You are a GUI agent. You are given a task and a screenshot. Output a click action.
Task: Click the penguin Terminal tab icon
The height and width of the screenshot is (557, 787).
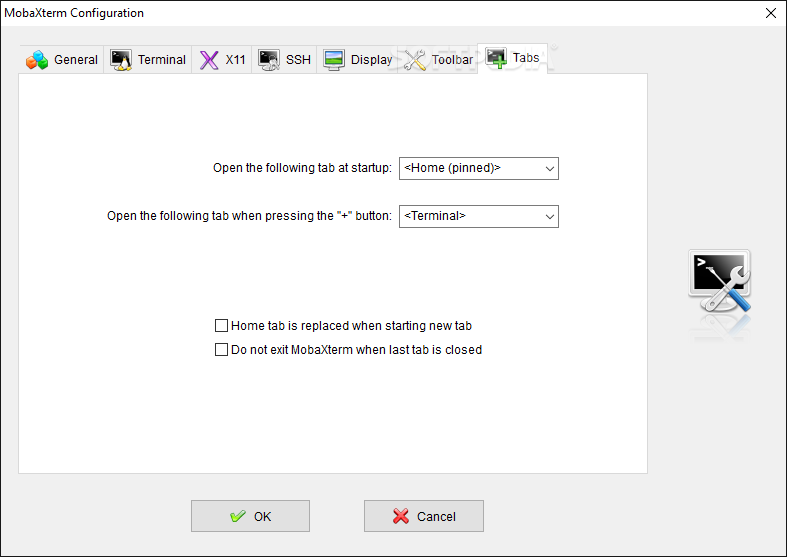tap(121, 60)
